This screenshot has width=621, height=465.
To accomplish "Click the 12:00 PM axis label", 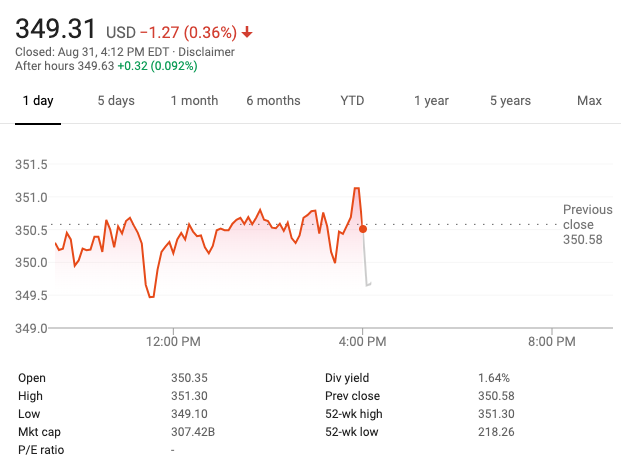I will [x=173, y=342].
